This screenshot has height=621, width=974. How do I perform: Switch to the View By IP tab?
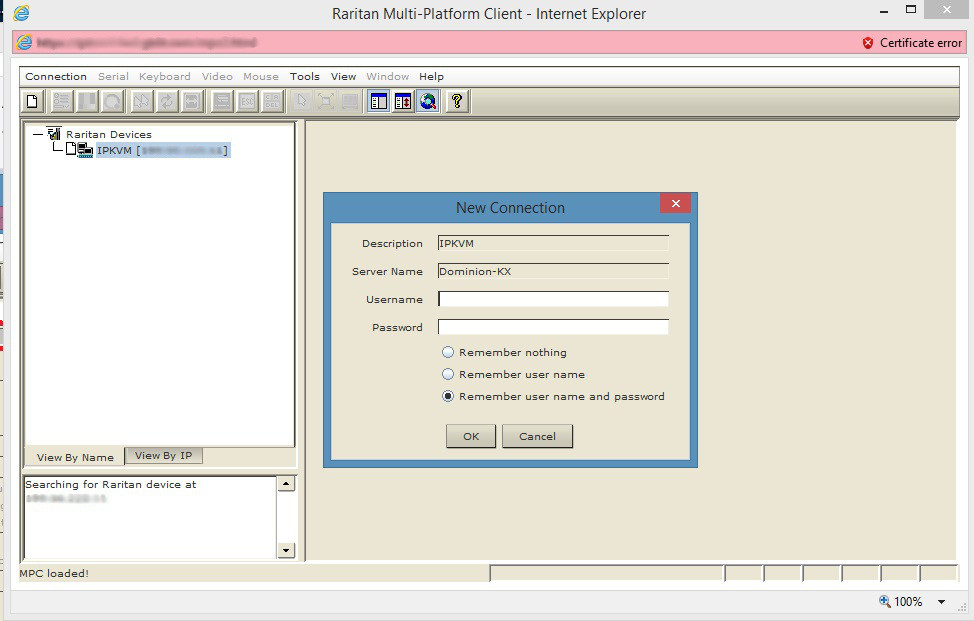tap(163, 455)
